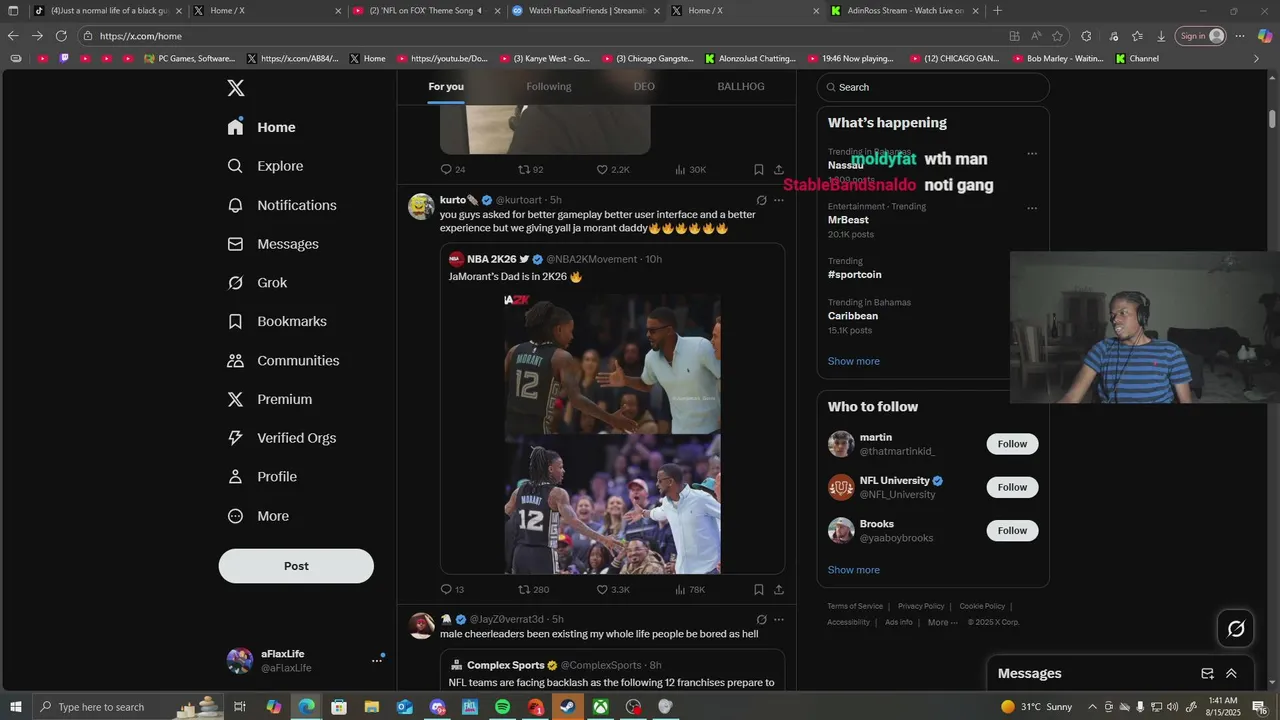The height and width of the screenshot is (720, 1280).
Task: Open the Bob Marley bookmark in the favorites bar
Action: click(1057, 58)
